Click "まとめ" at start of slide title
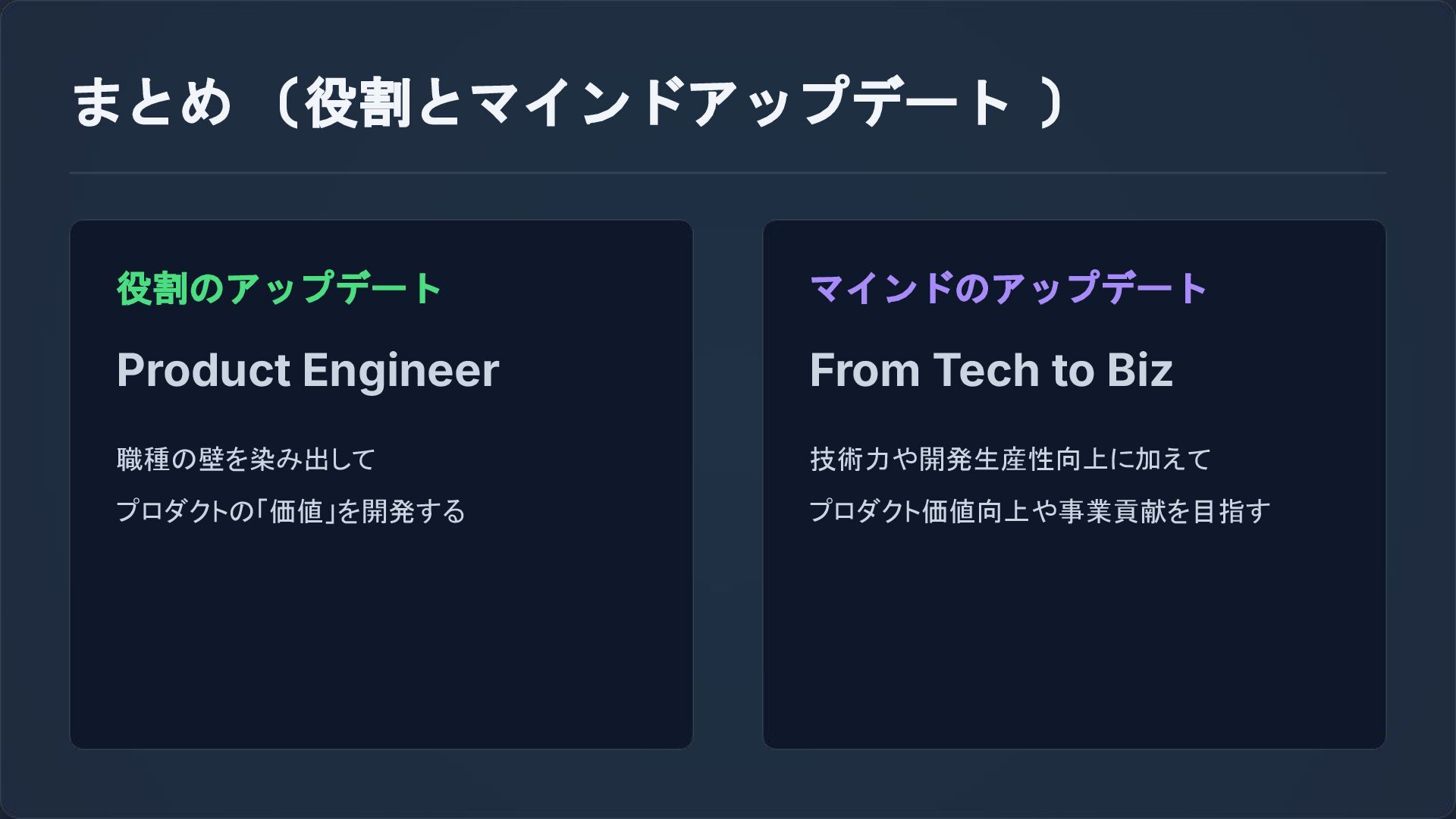 (x=151, y=103)
